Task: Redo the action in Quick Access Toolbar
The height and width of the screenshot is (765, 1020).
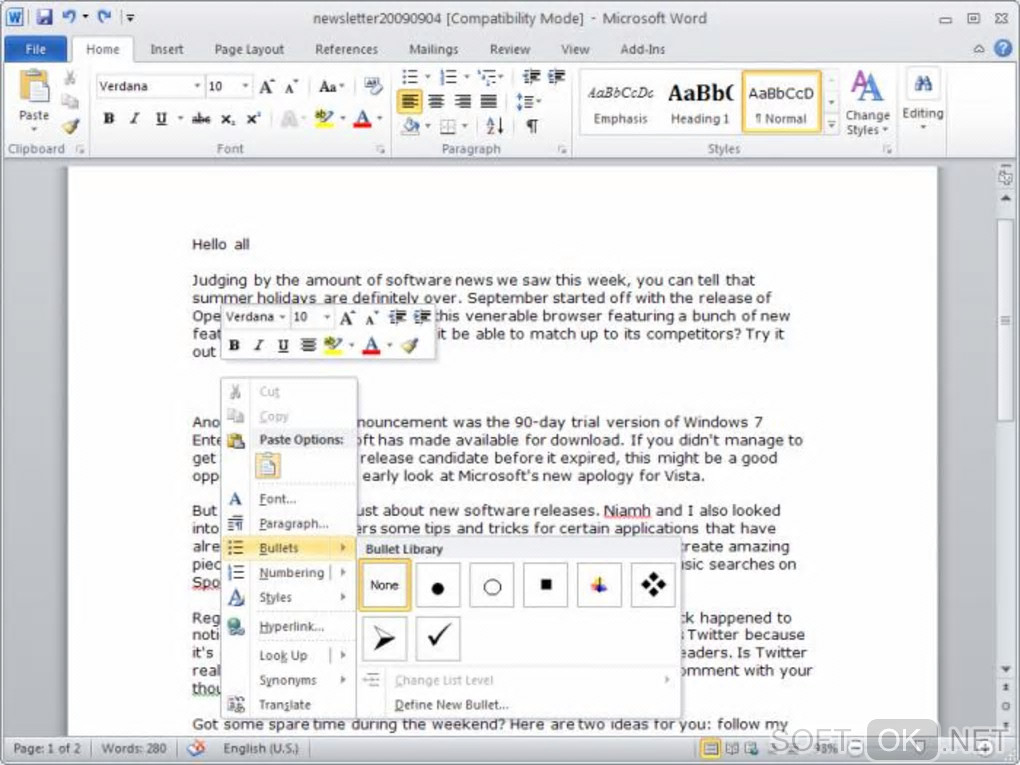Action: [x=104, y=17]
